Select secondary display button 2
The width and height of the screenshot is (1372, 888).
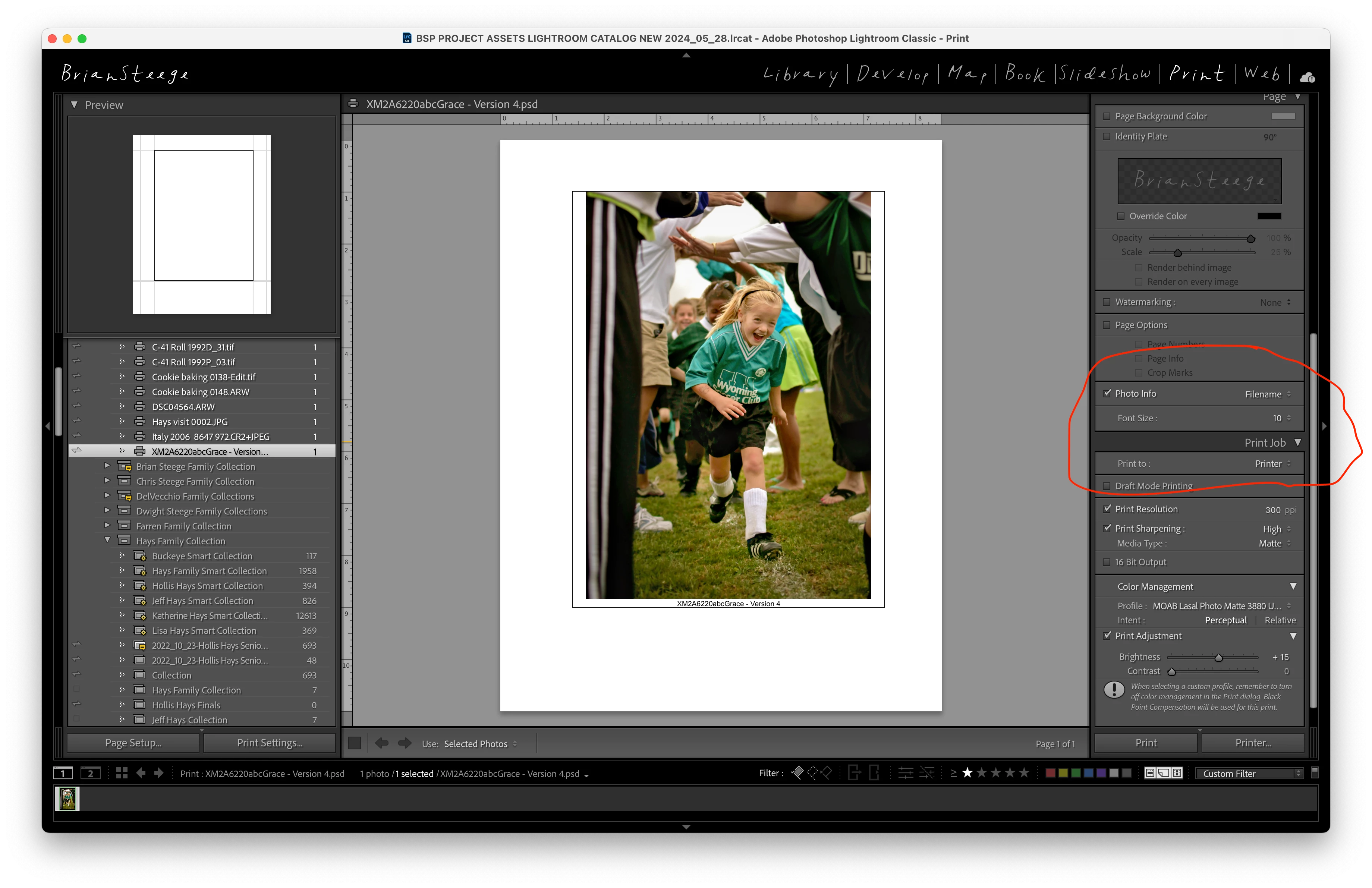[x=90, y=773]
